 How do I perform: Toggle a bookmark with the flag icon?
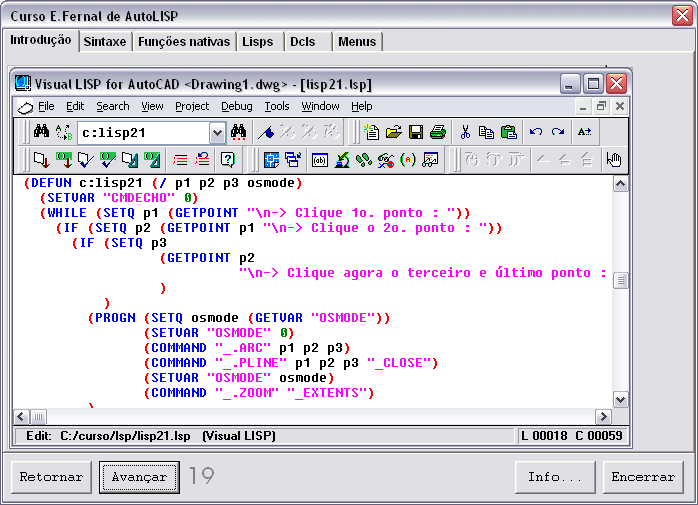266,132
